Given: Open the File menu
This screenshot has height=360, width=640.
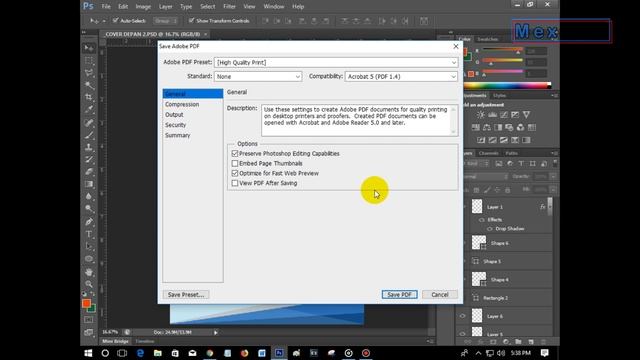Looking at the screenshot, I should click(106, 7).
